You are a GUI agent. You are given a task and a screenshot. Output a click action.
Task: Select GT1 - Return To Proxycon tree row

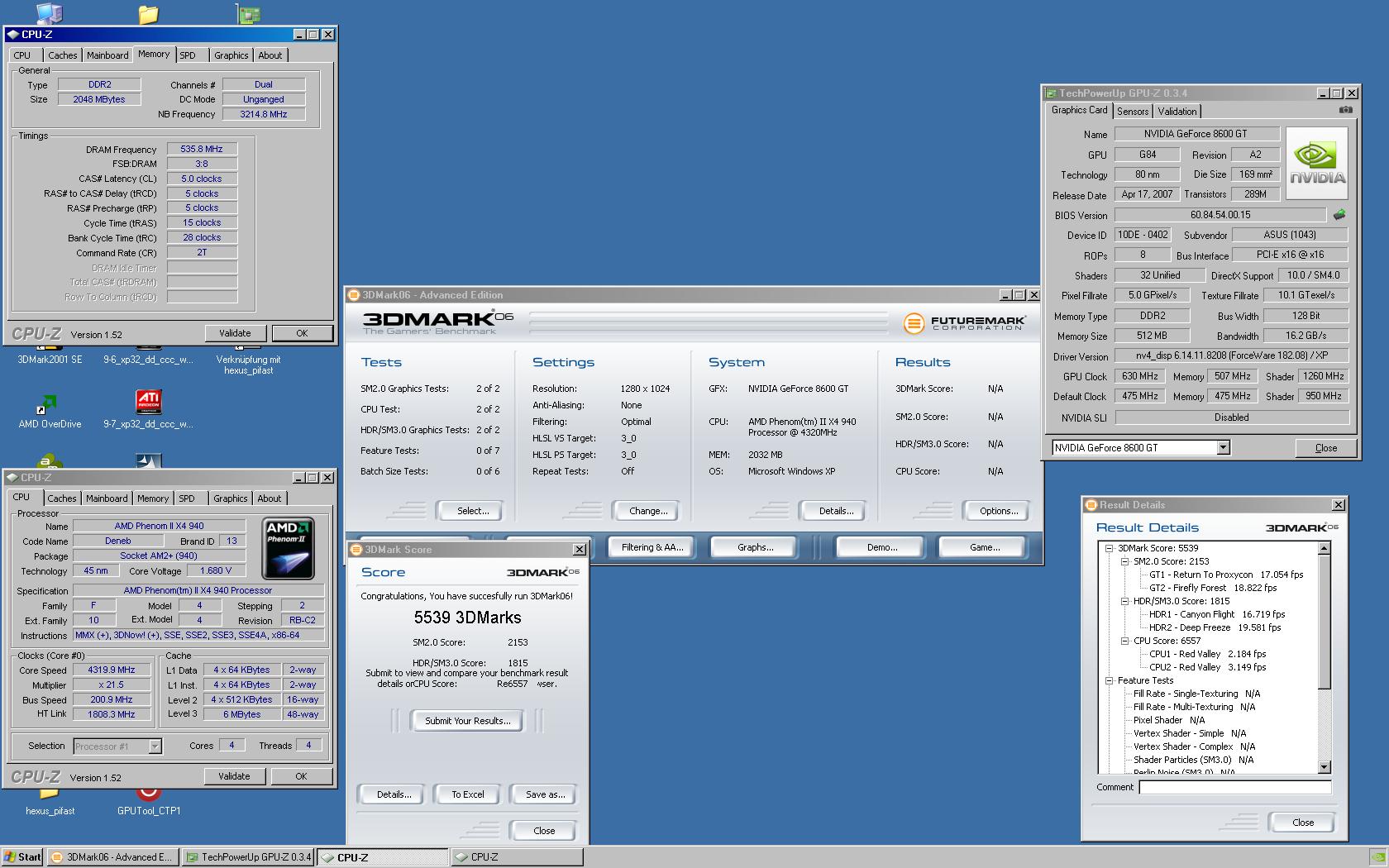pos(1225,575)
